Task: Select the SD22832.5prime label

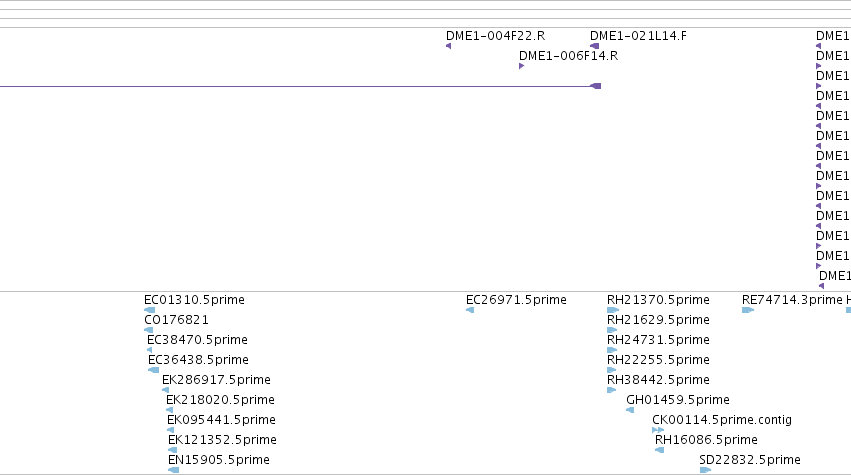Action: point(750,460)
